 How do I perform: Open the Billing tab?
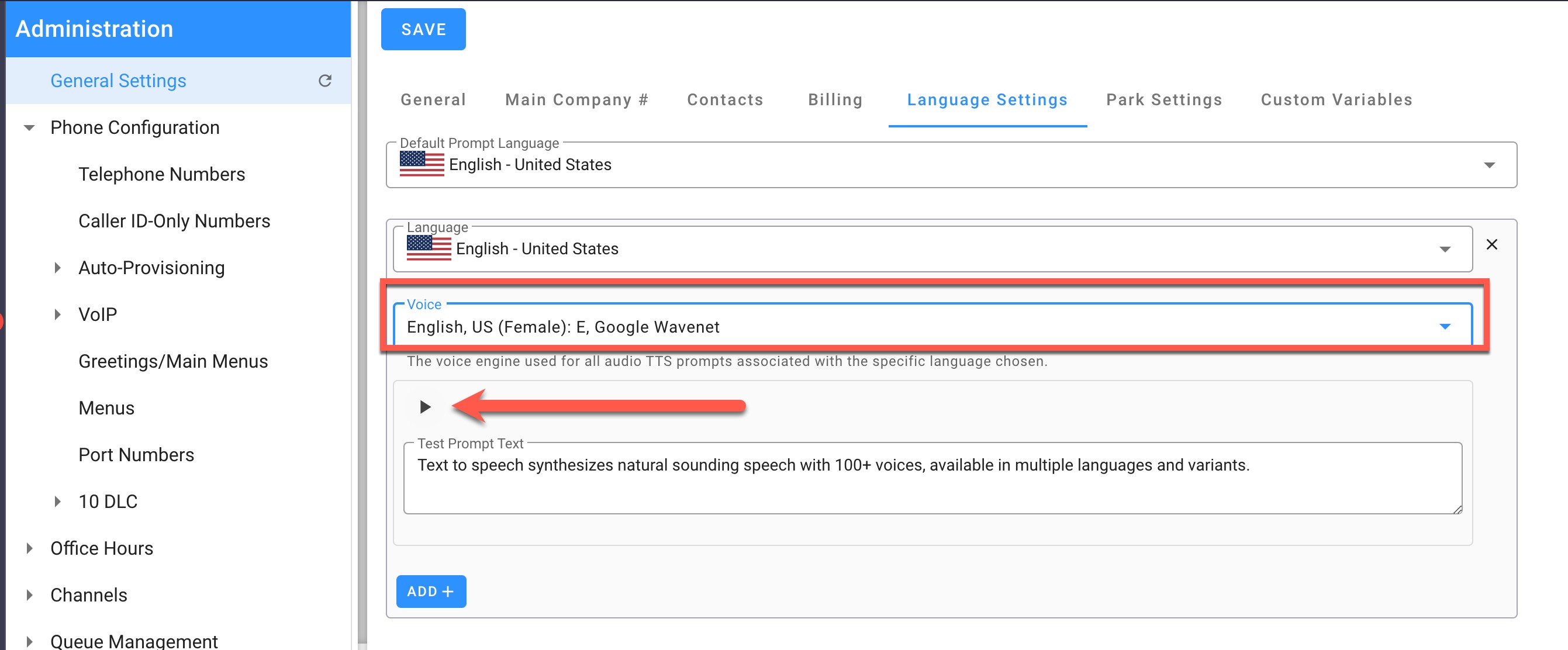coord(835,100)
